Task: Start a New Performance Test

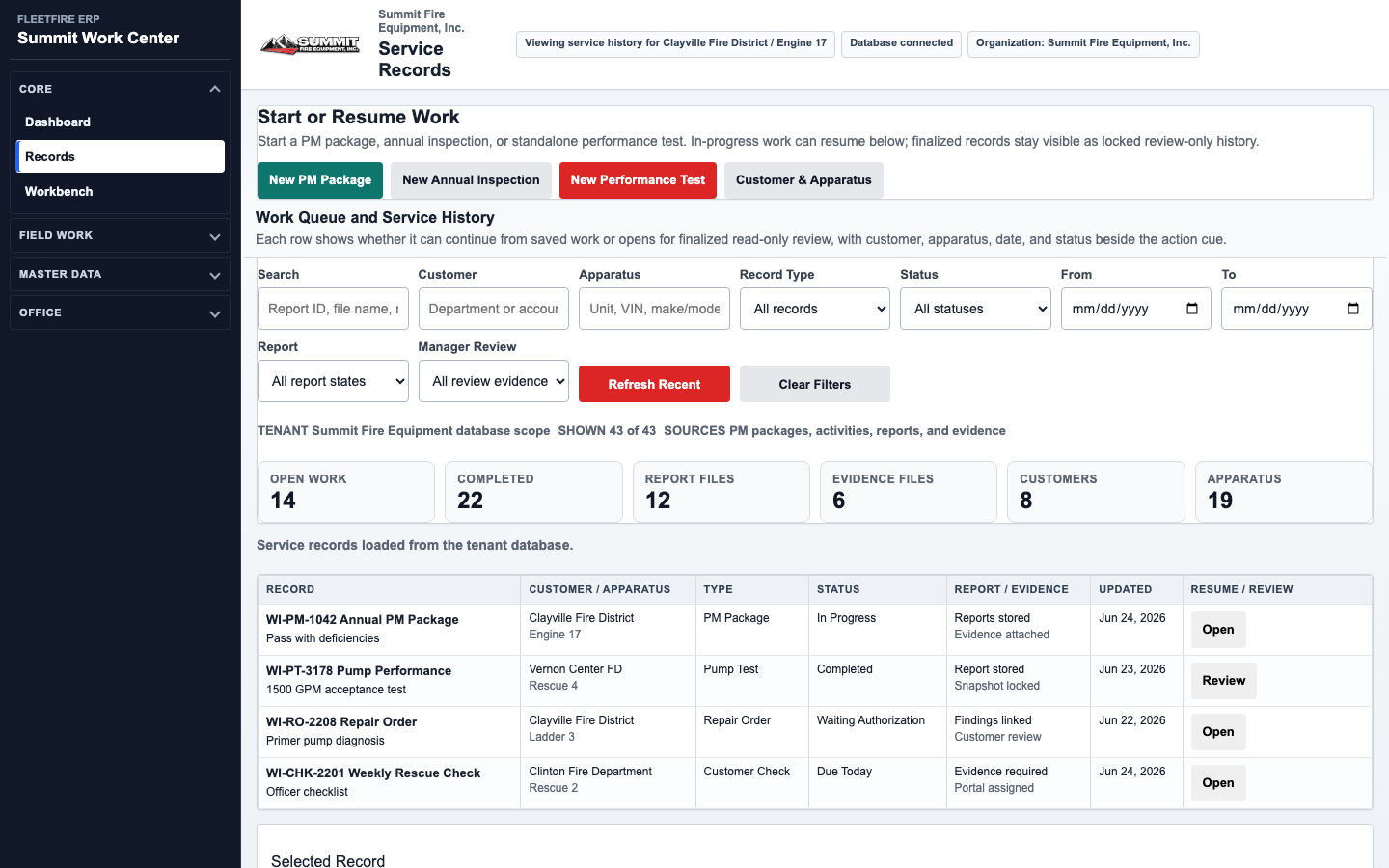Action: coord(638,180)
